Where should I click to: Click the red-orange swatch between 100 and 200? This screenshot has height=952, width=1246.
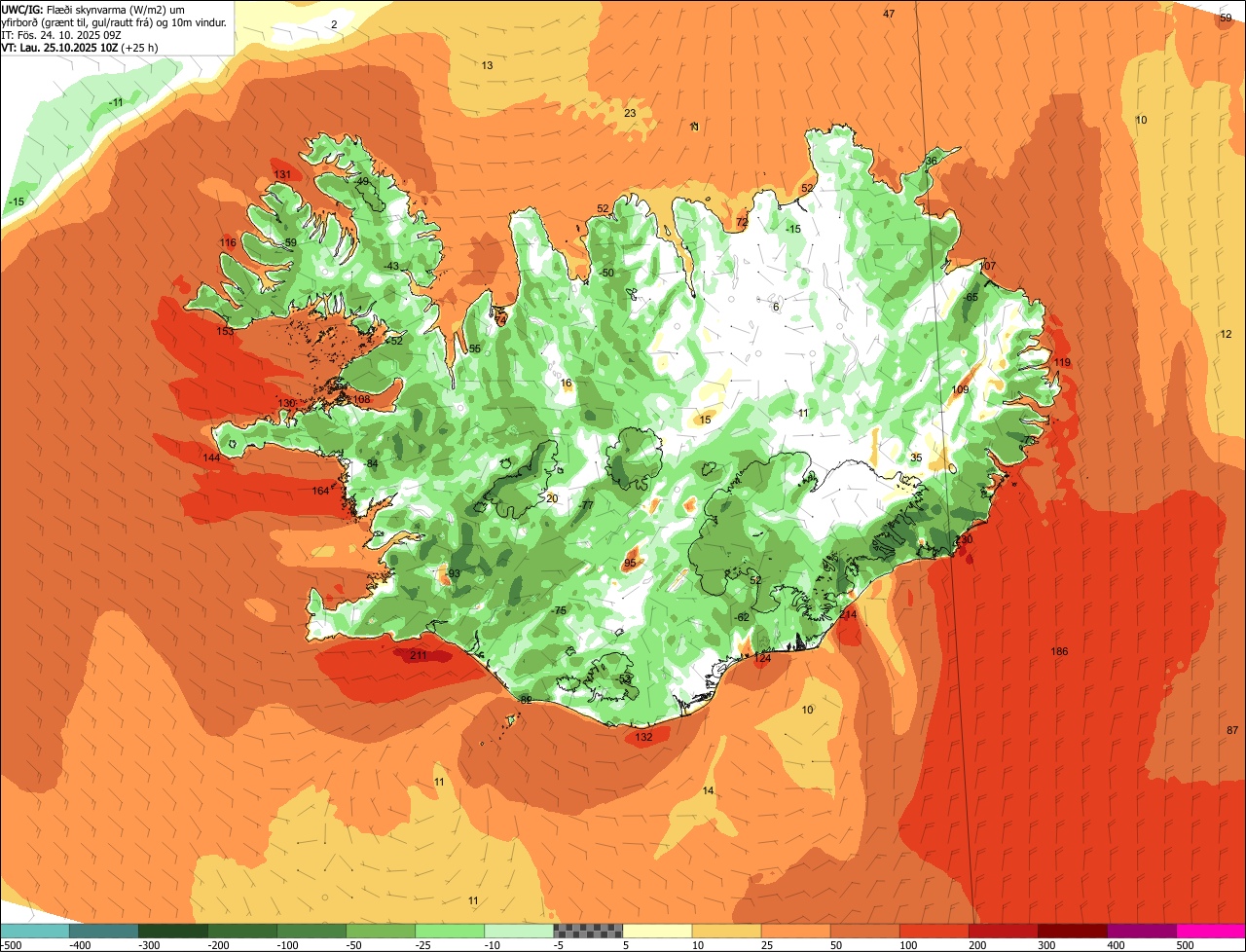pyautogui.click(x=933, y=931)
